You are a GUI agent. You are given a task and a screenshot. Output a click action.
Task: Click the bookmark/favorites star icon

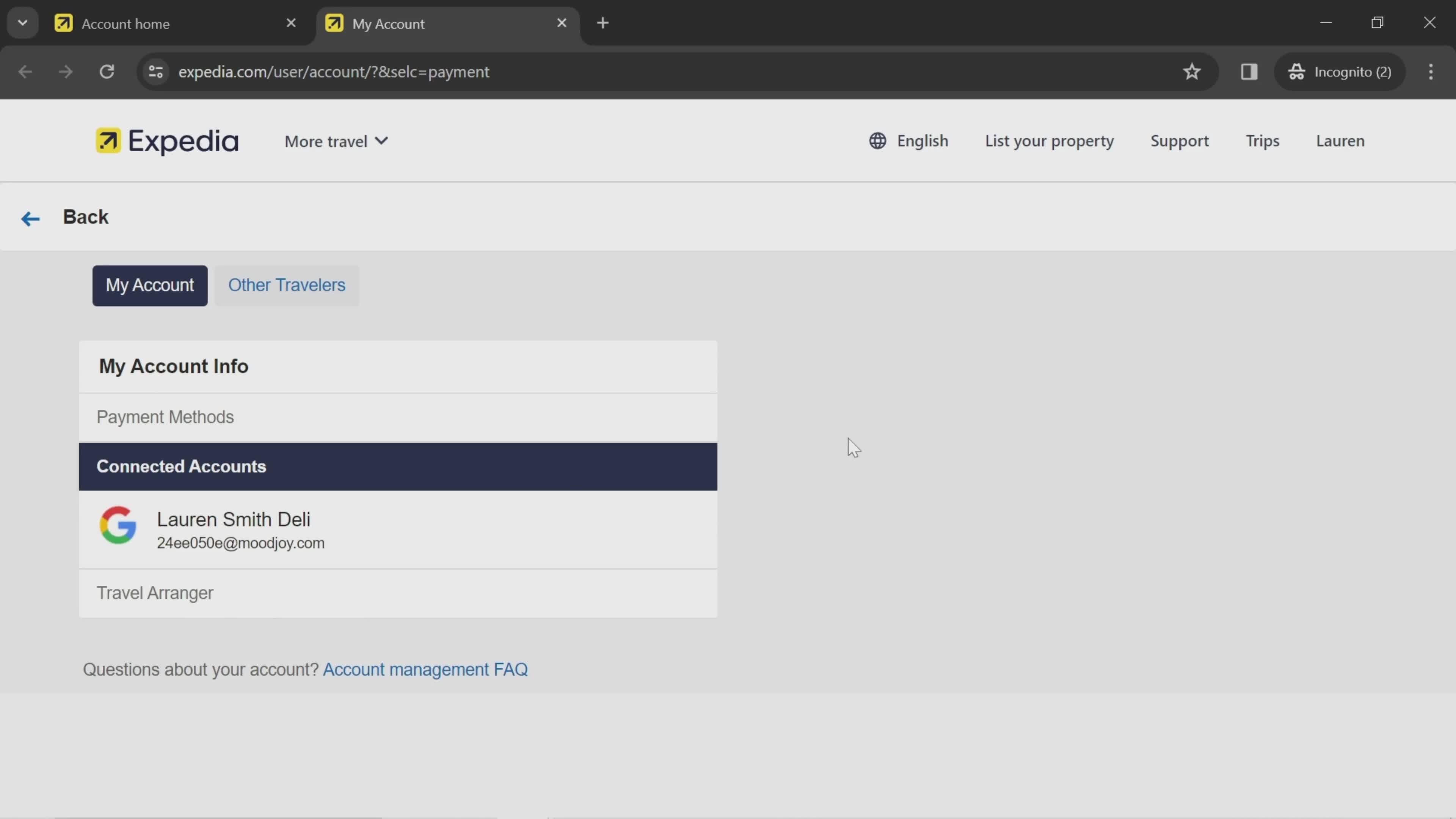pos(1192,71)
